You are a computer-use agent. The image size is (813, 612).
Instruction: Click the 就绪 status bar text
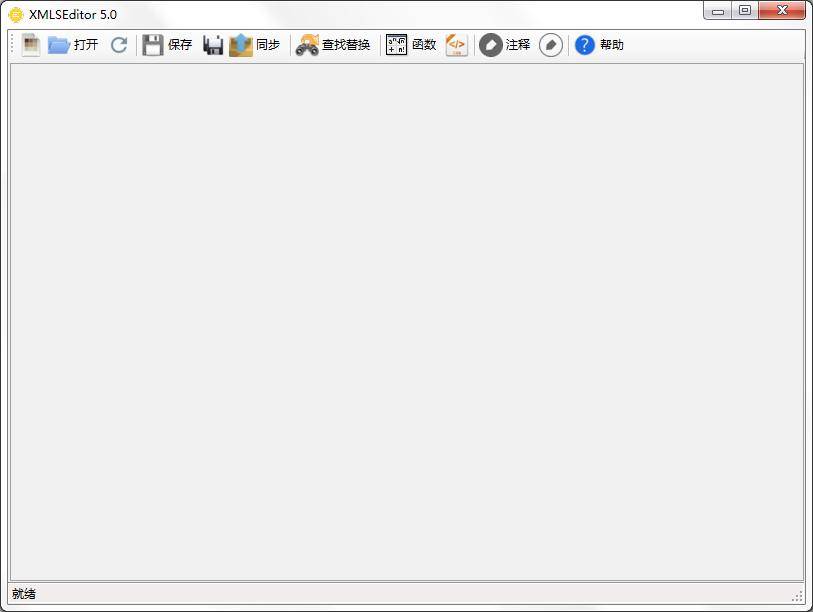click(x=24, y=594)
